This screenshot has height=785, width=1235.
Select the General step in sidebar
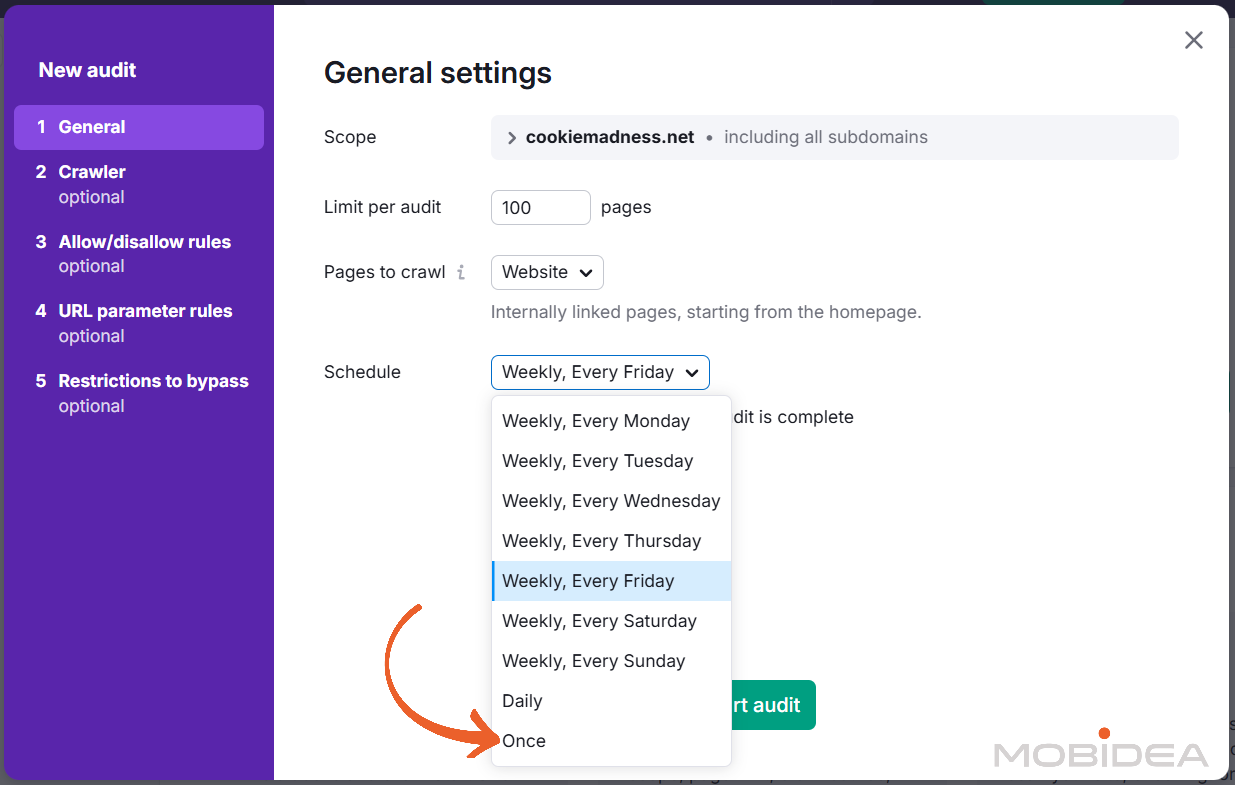[138, 127]
